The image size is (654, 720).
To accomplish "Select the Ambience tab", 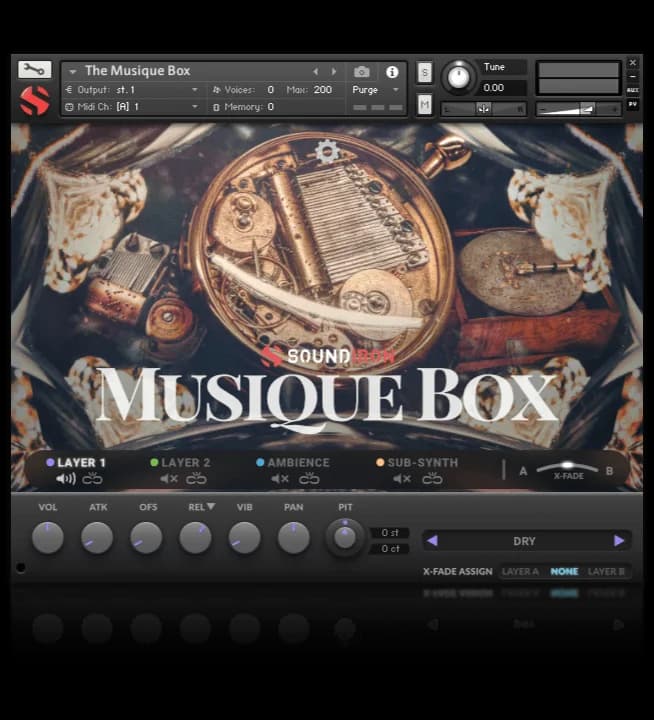I will (x=293, y=462).
